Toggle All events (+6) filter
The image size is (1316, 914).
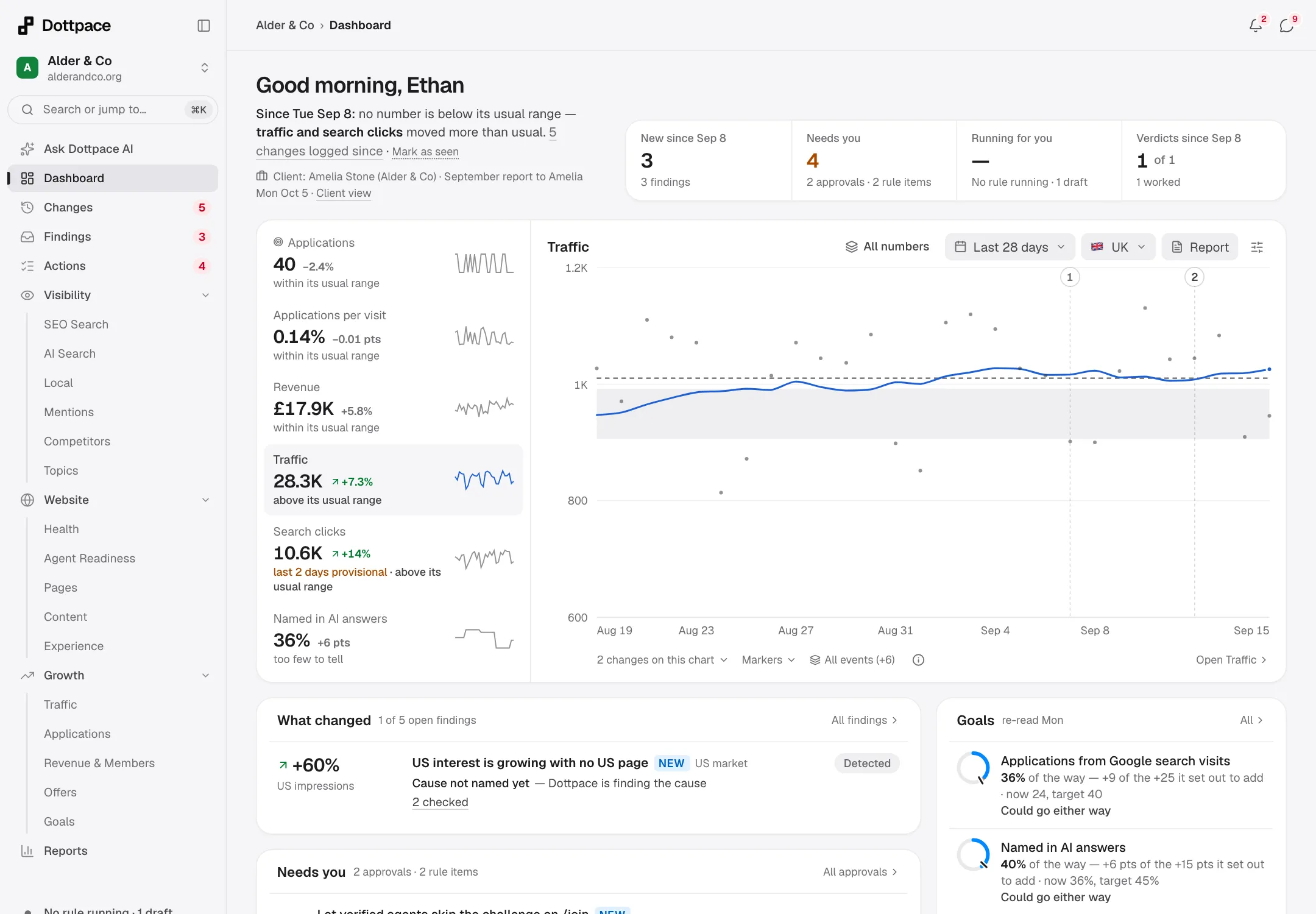pos(852,660)
